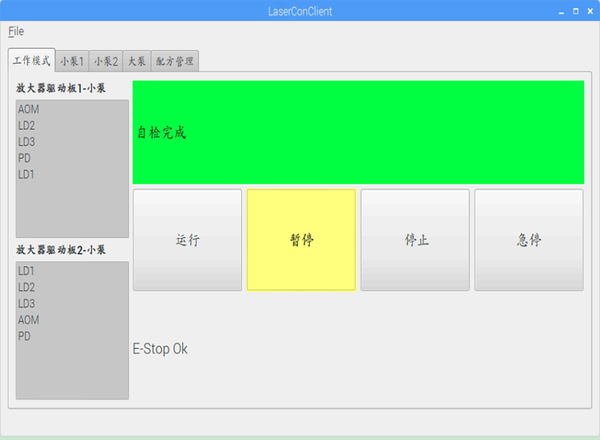This screenshot has width=600, height=440.
Task: Click the 放大器驱动板1-小泵 heading
Action: tap(61, 88)
